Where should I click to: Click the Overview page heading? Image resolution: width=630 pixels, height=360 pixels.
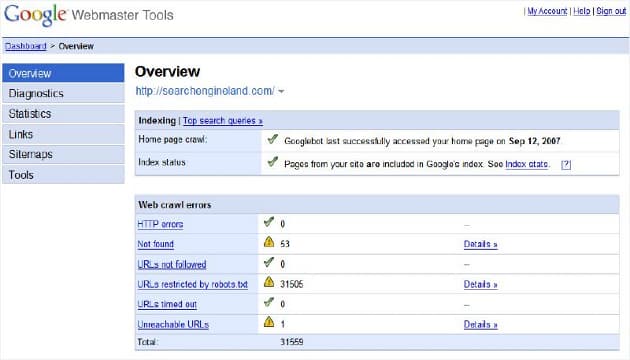click(168, 72)
